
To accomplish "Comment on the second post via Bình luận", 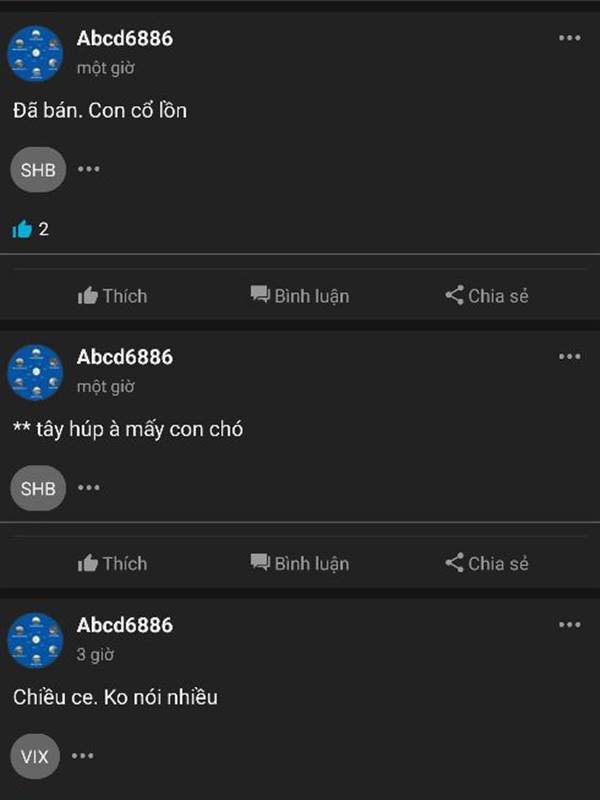I will pos(300,563).
